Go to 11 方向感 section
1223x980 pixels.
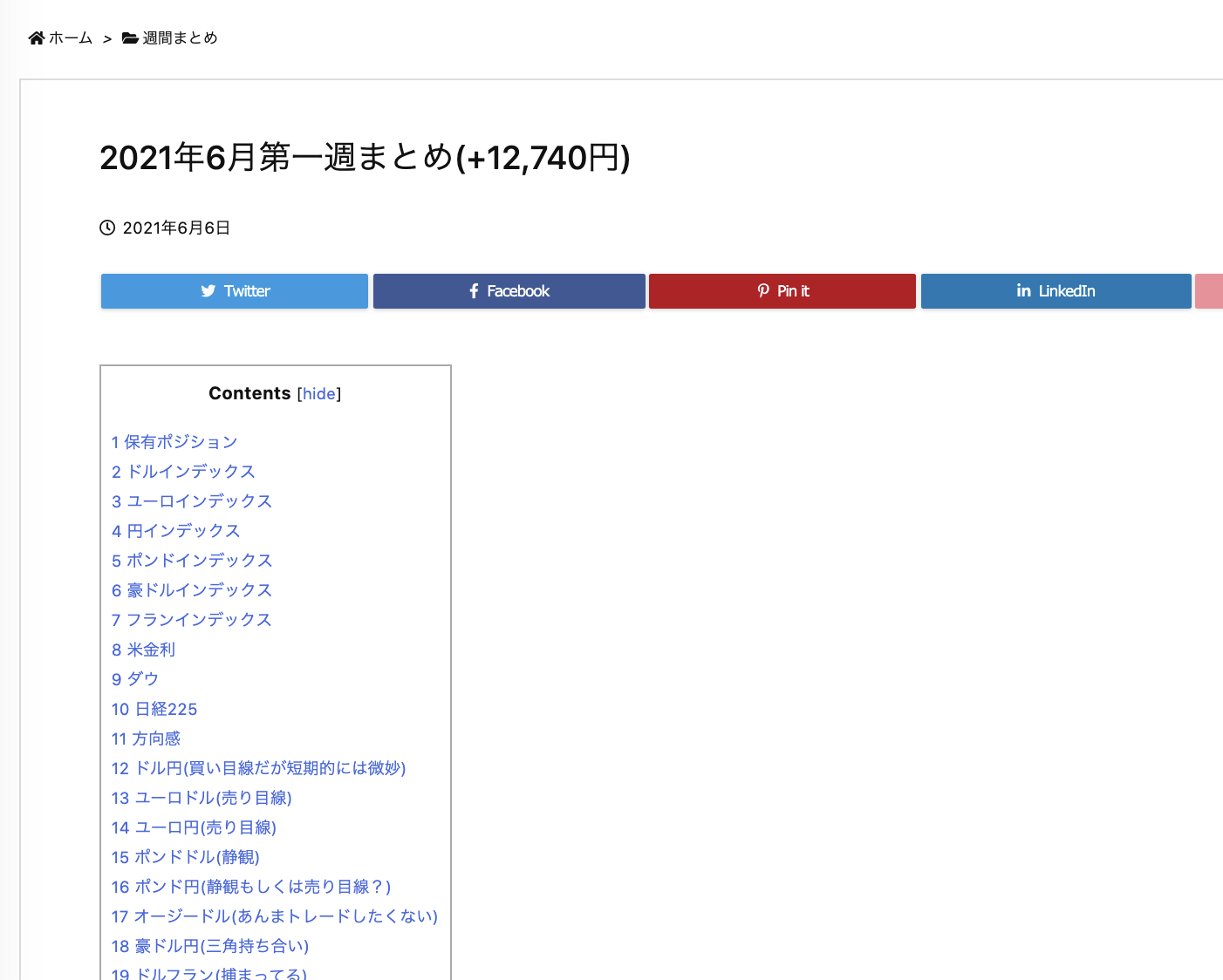pyautogui.click(x=146, y=738)
